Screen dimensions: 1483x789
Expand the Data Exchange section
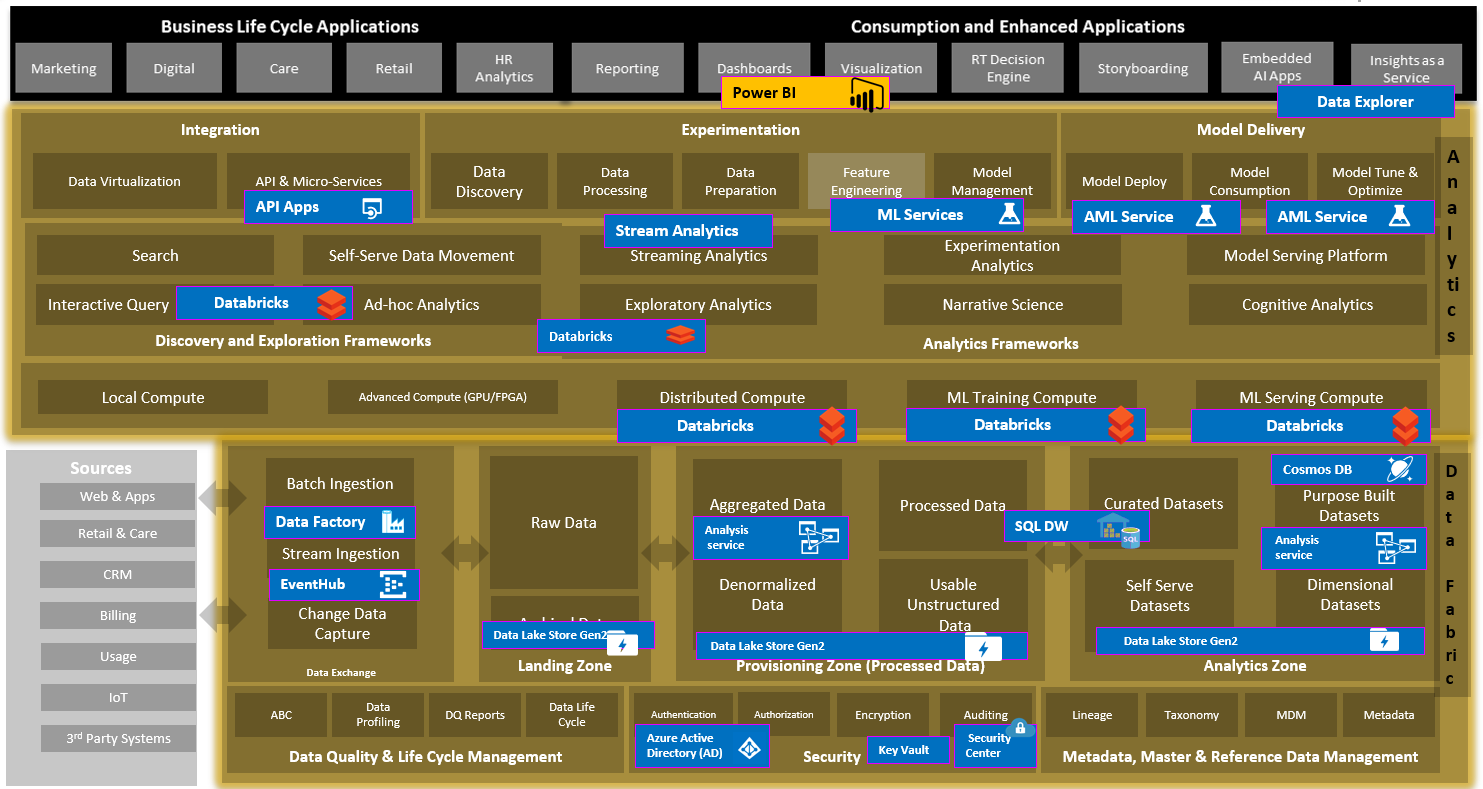(341, 672)
